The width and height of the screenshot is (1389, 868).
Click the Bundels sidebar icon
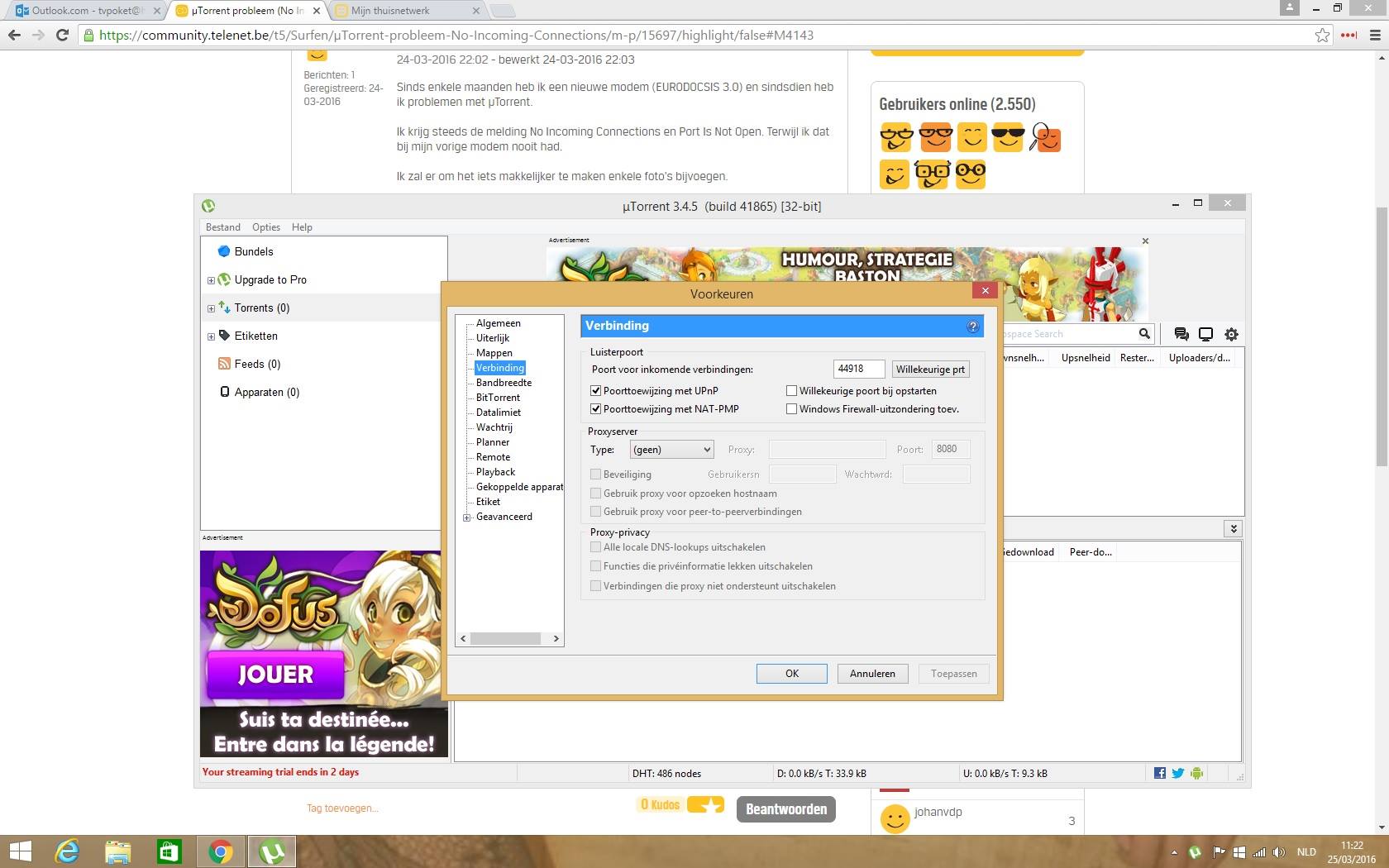pyautogui.click(x=223, y=251)
